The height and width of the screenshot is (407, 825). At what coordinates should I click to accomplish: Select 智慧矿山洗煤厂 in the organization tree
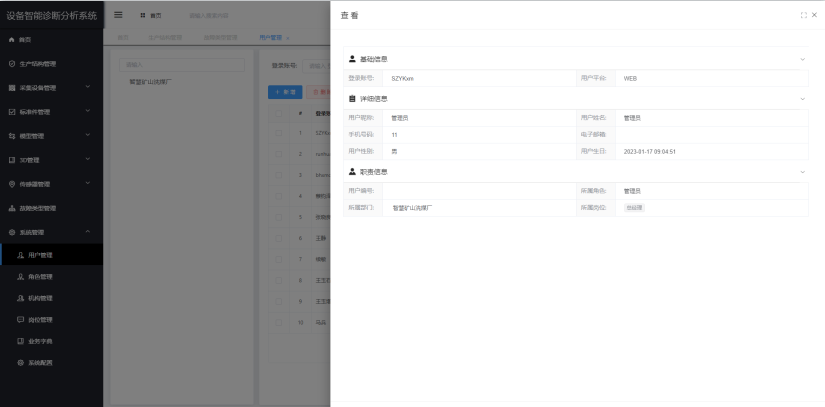pyautogui.click(x=150, y=82)
